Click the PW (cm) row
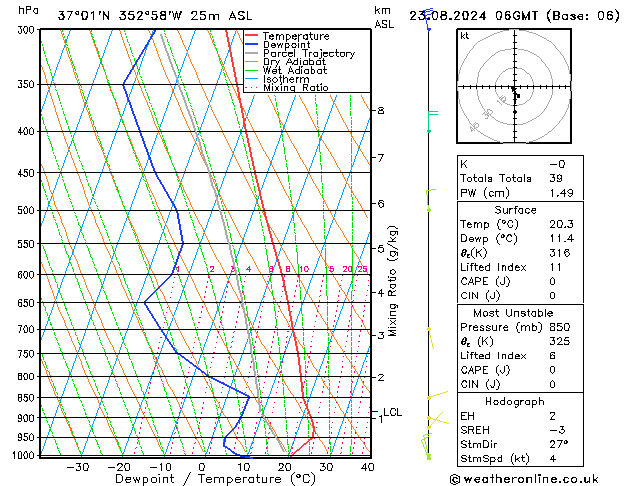This screenshot has width=629, height=486. pyautogui.click(x=515, y=193)
